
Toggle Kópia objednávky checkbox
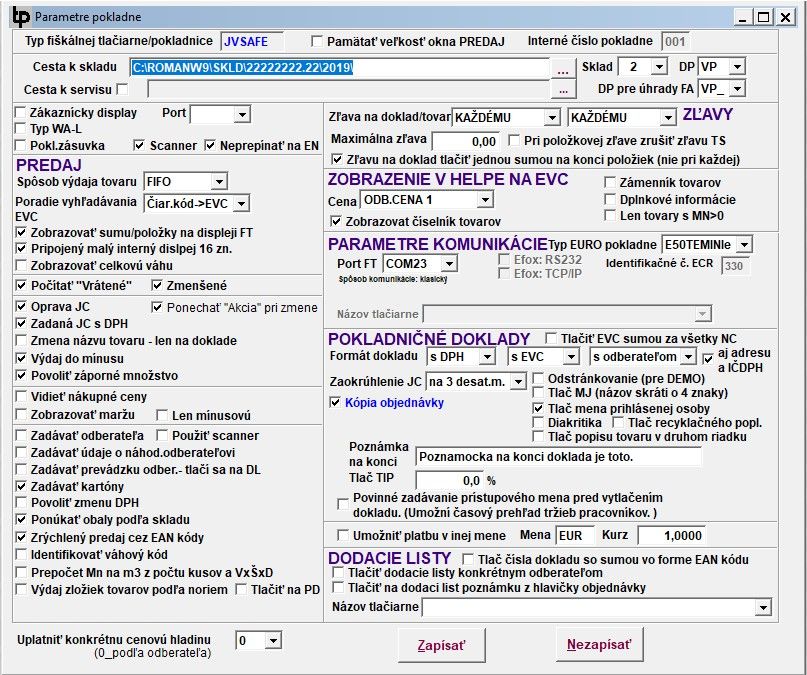click(335, 402)
